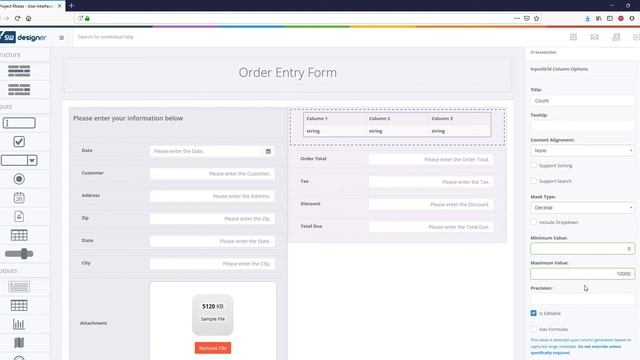This screenshot has width=640, height=360.
Task: Open the hamburger menu next to designer logo
Action: click(x=62, y=38)
